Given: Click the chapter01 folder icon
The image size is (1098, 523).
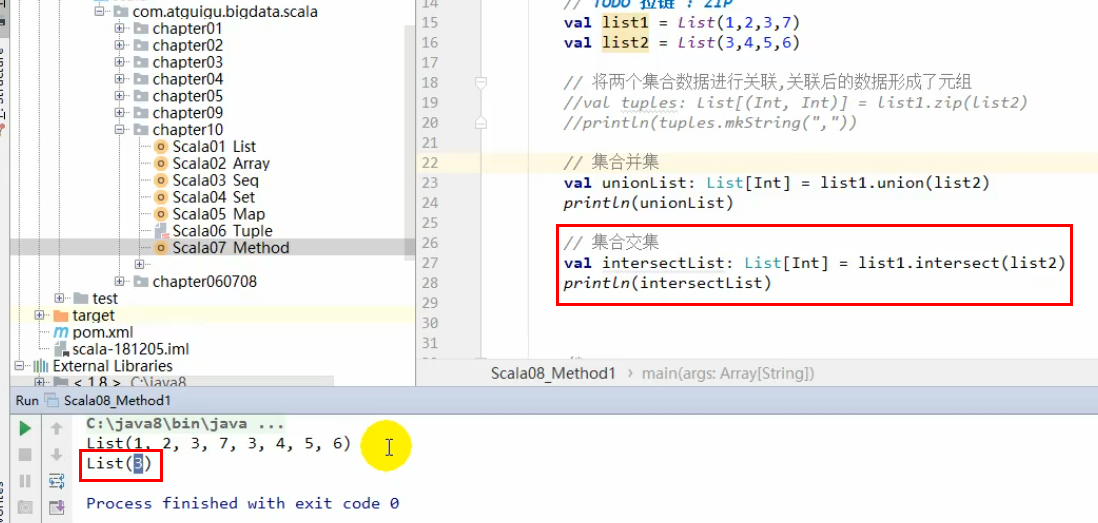Looking at the screenshot, I should click(x=141, y=29).
